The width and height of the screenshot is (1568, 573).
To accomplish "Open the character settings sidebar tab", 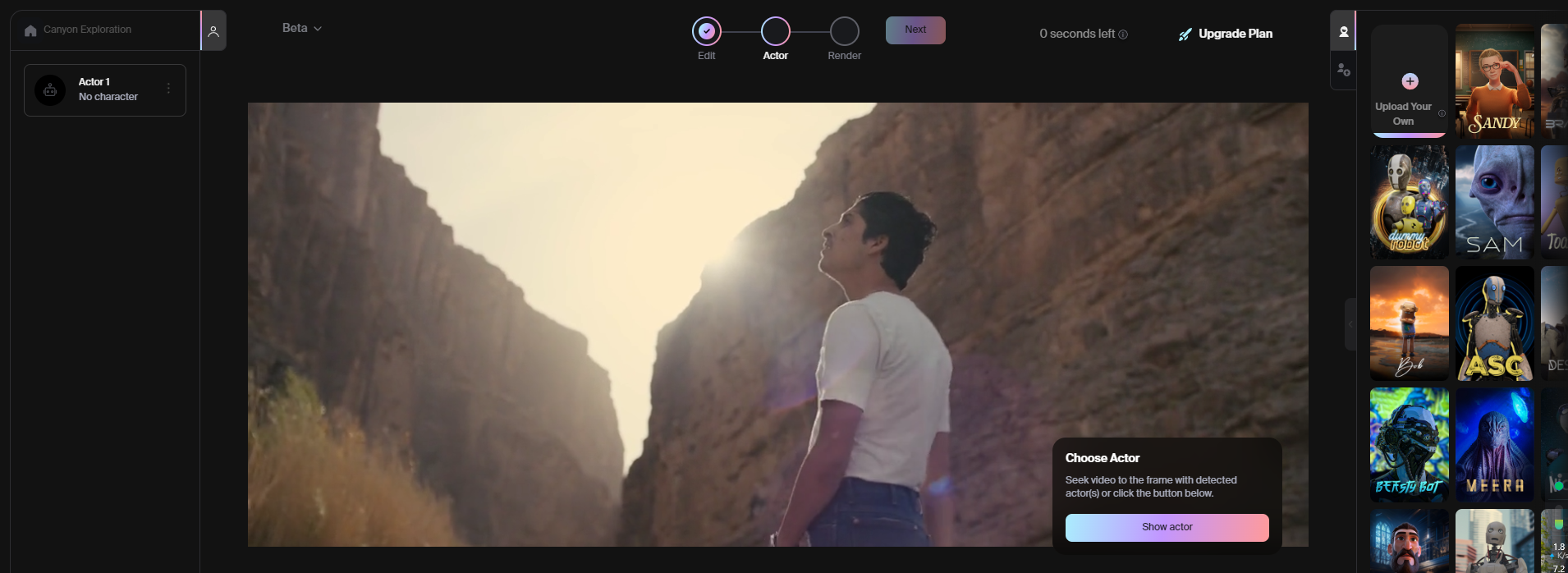I will coord(1343,71).
